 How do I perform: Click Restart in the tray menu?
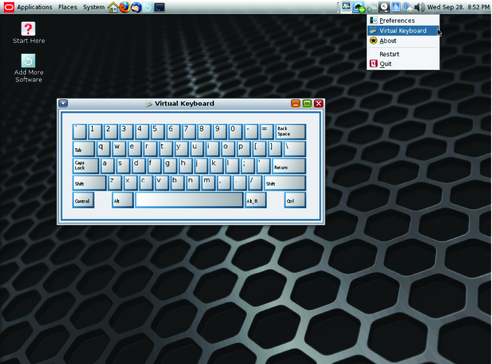coord(403,54)
